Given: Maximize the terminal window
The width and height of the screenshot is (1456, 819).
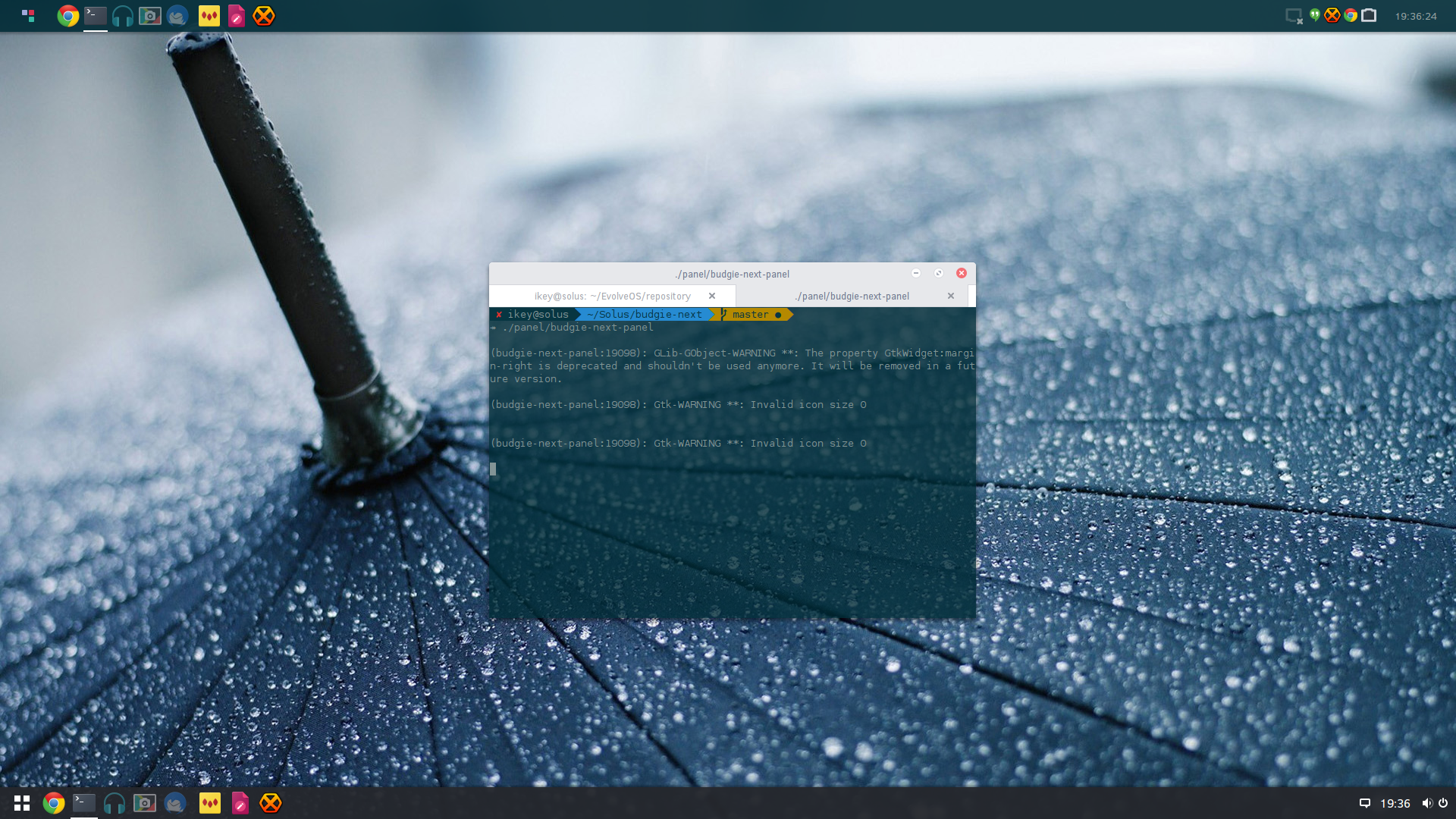Looking at the screenshot, I should coord(939,273).
